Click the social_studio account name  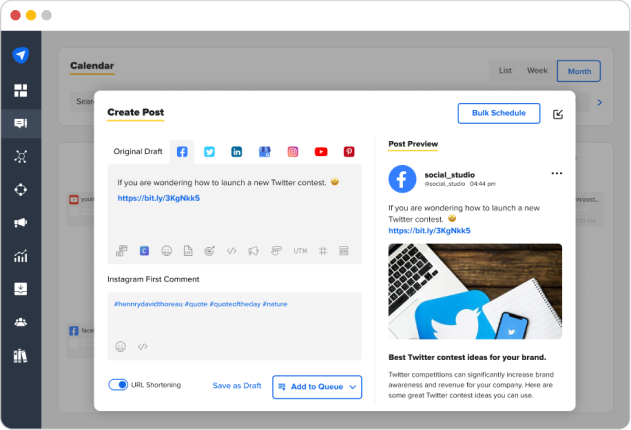(x=450, y=175)
